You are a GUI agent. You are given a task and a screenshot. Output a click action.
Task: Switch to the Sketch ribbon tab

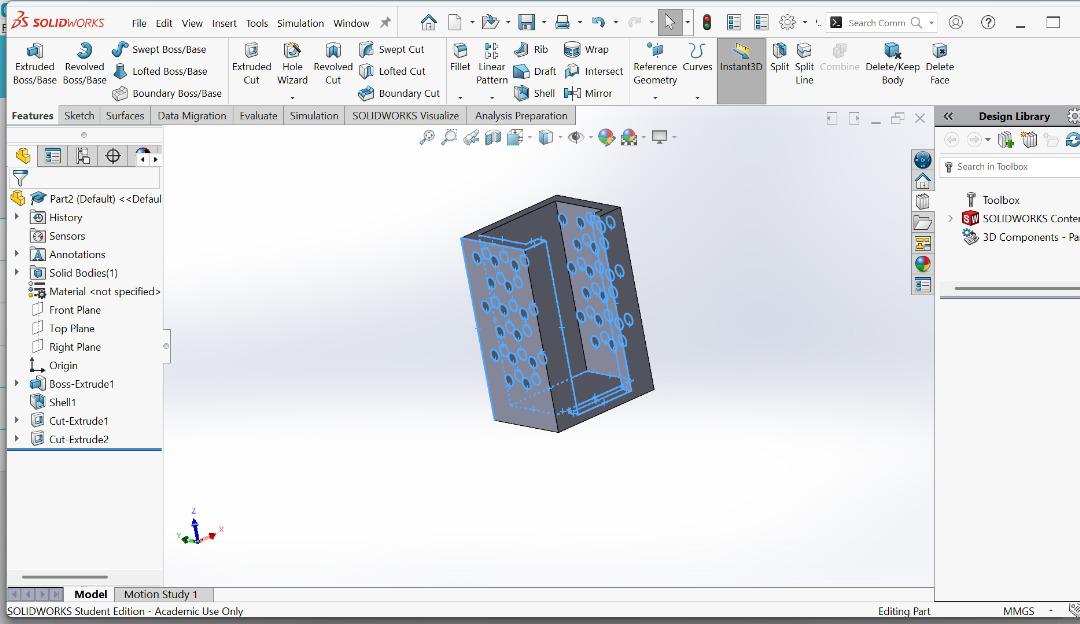[x=79, y=116]
